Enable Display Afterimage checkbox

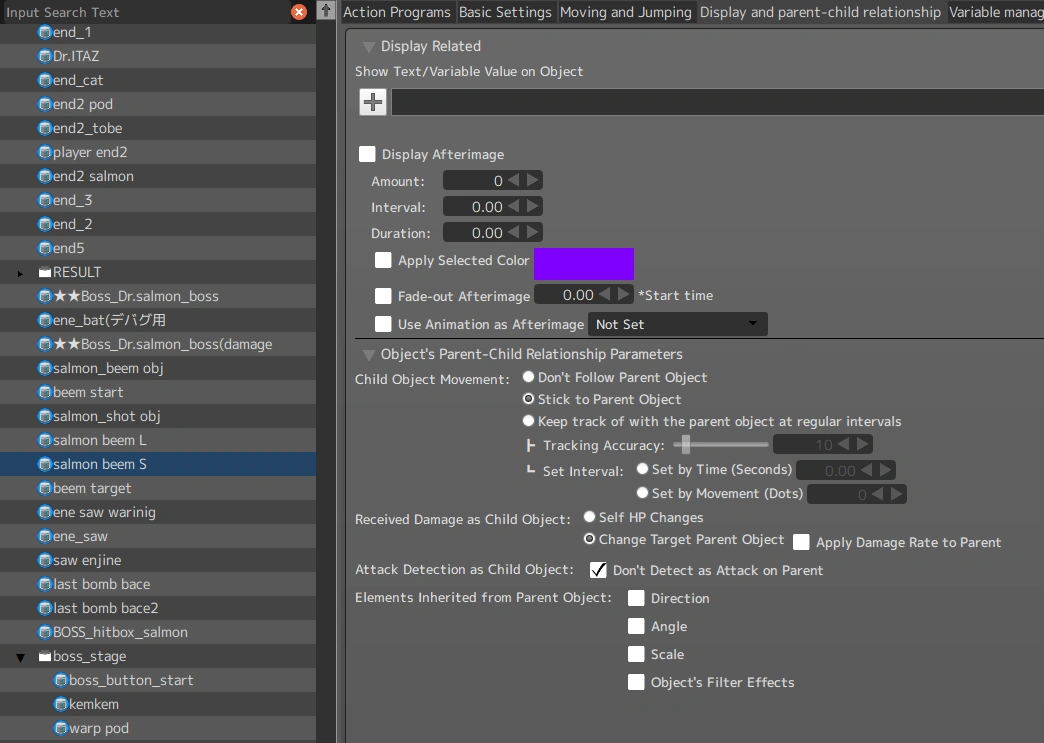(367, 154)
